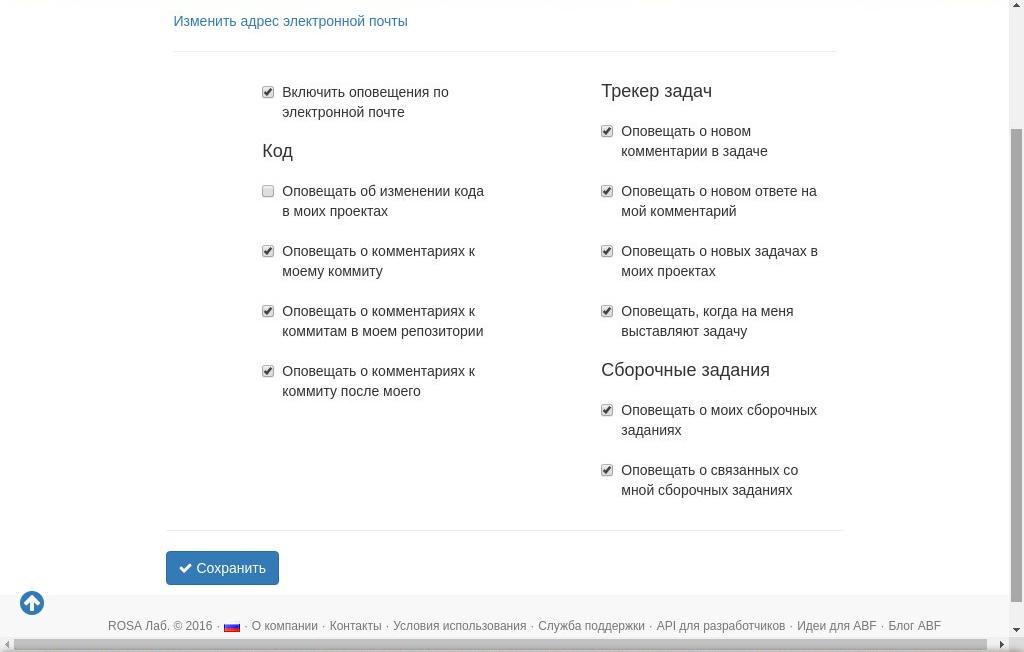Open Служба поддержки footer link
Image resolution: width=1024 pixels, height=652 pixels.
click(591, 626)
